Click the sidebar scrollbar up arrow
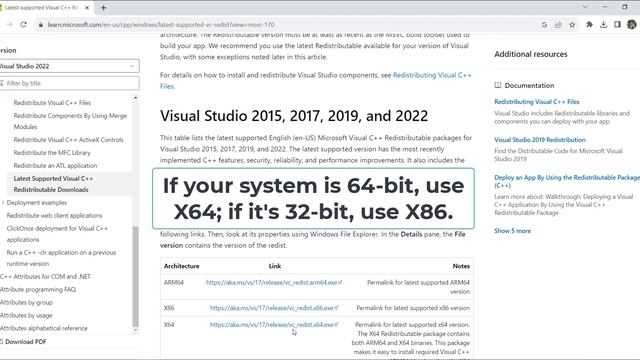 click(x=136, y=98)
